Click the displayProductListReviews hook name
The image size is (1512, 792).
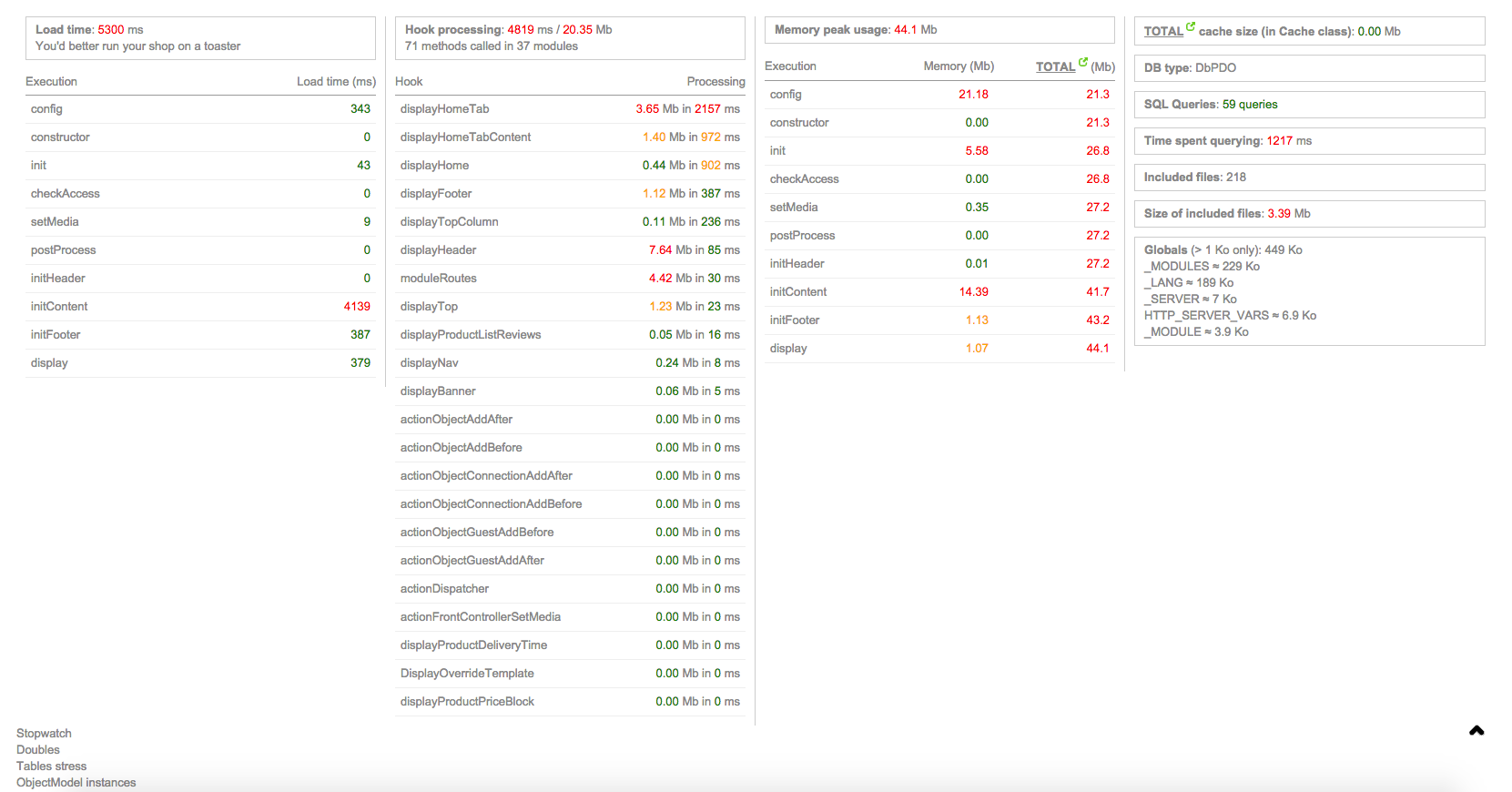[x=471, y=335]
